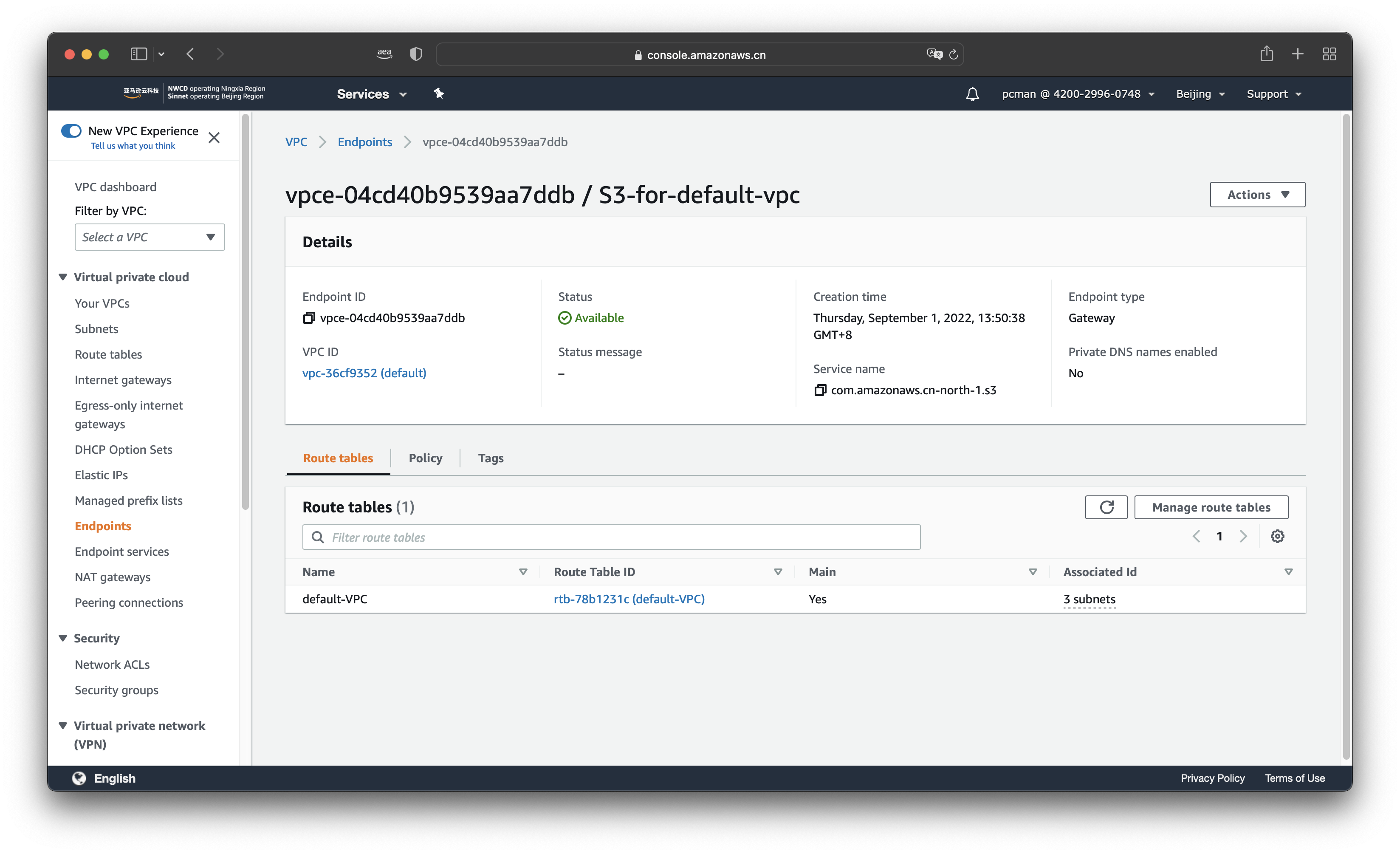
Task: Reload the page in Safari
Action: tap(954, 54)
